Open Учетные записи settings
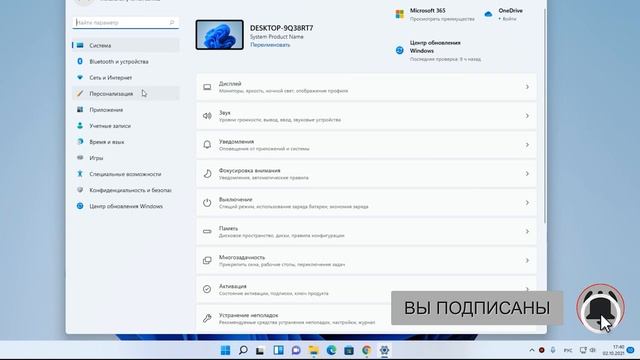The width and height of the screenshot is (640, 360). tap(126, 126)
